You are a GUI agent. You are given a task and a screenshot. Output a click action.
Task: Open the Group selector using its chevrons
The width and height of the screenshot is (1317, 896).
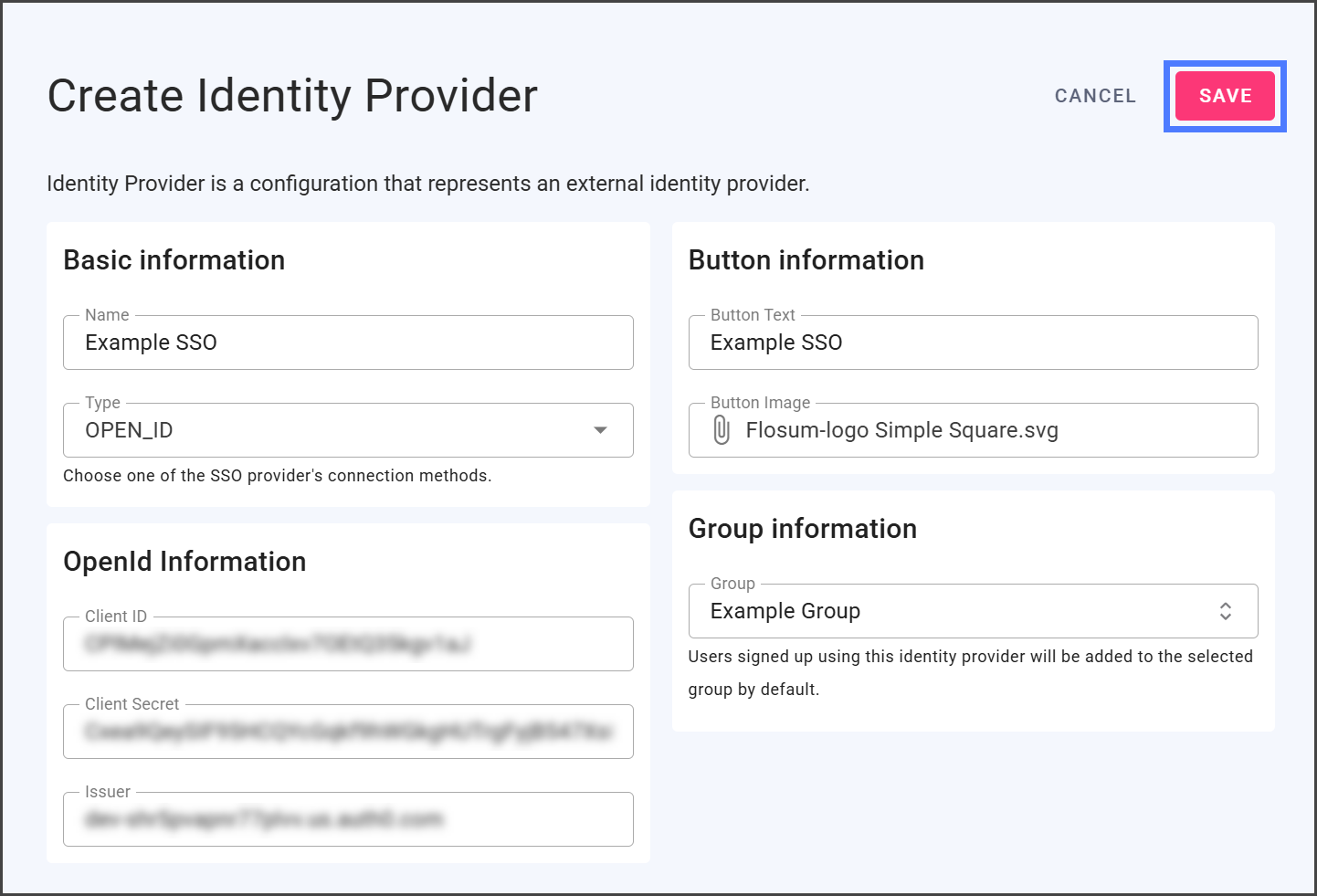coord(1225,611)
